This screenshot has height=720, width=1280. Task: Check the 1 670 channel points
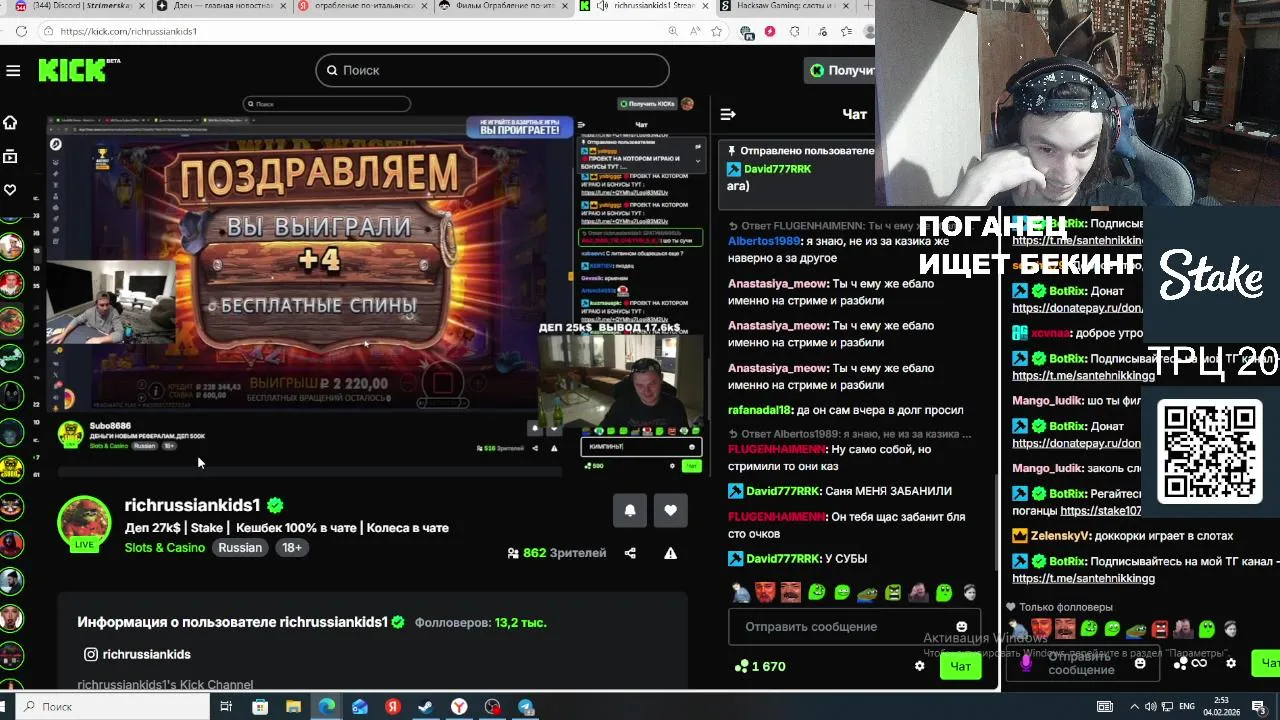pos(760,666)
